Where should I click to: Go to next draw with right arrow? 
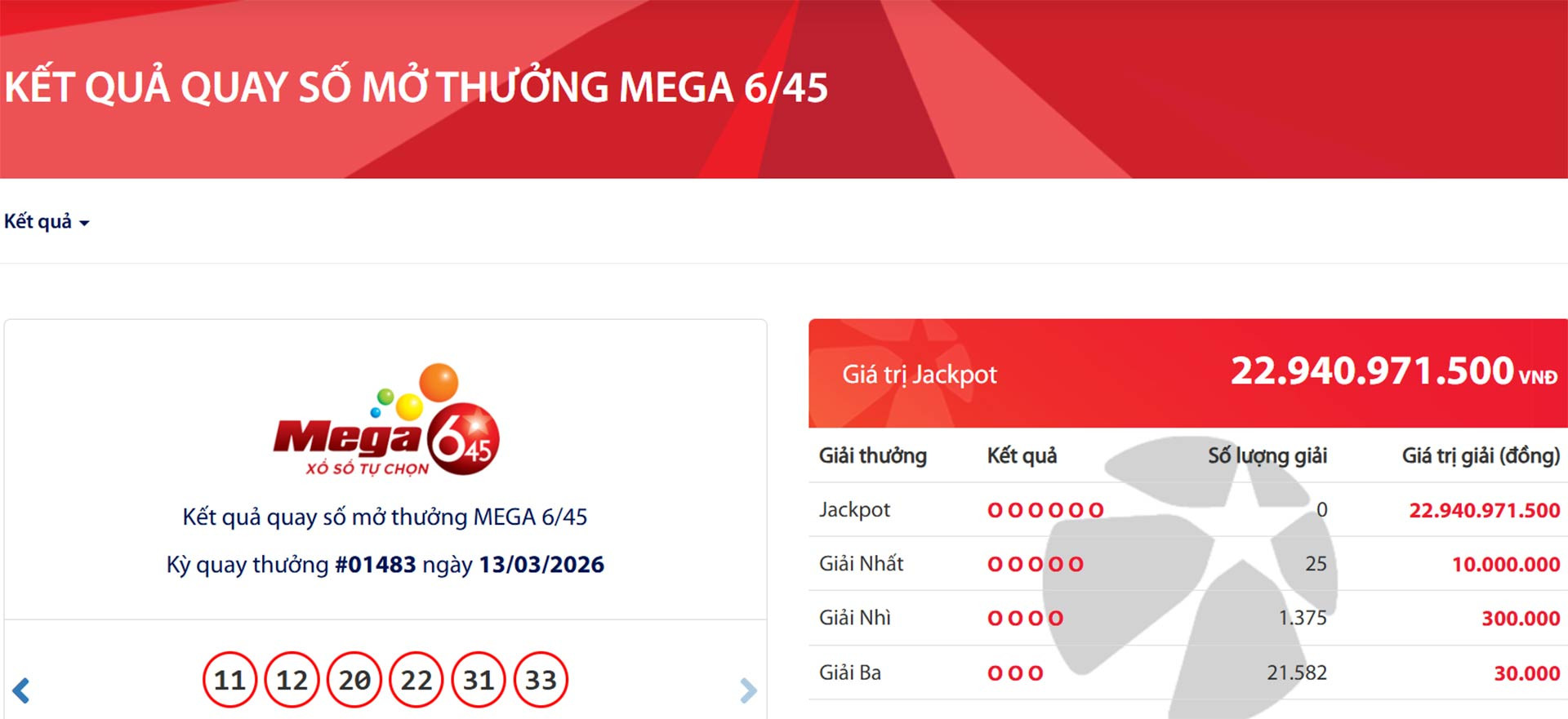coord(747,690)
